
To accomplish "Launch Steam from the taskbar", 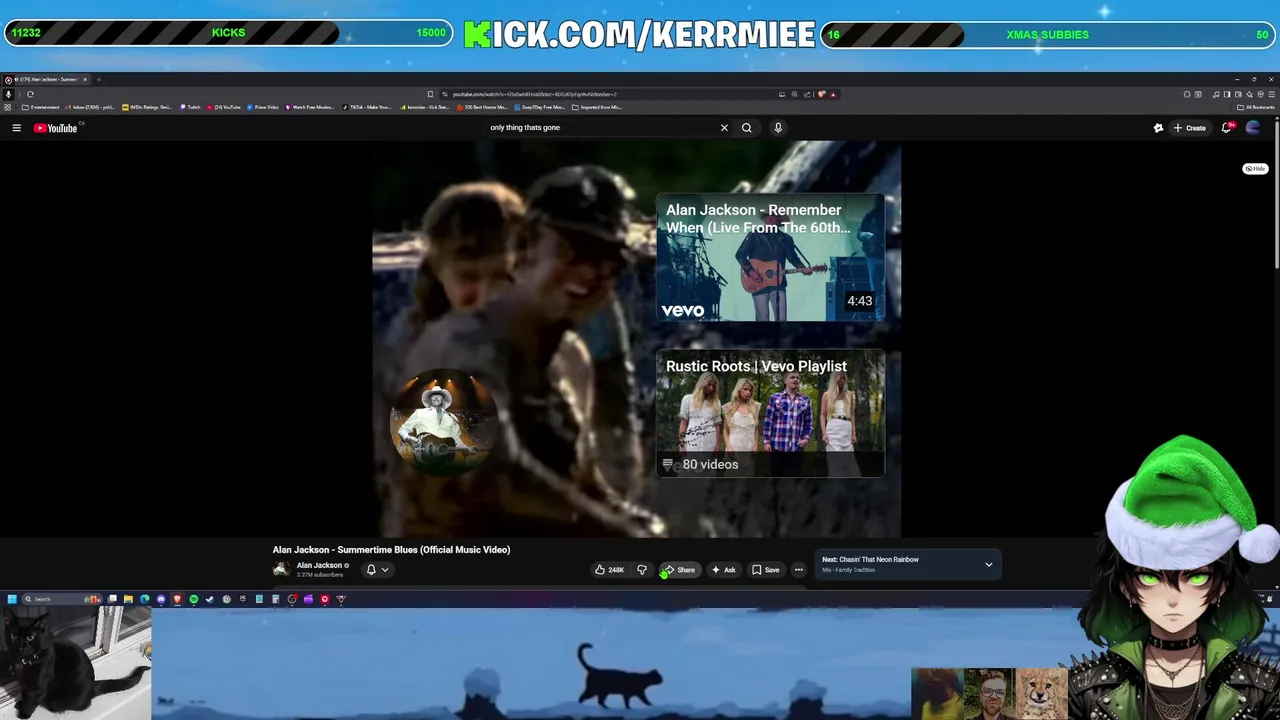I will pos(210,599).
